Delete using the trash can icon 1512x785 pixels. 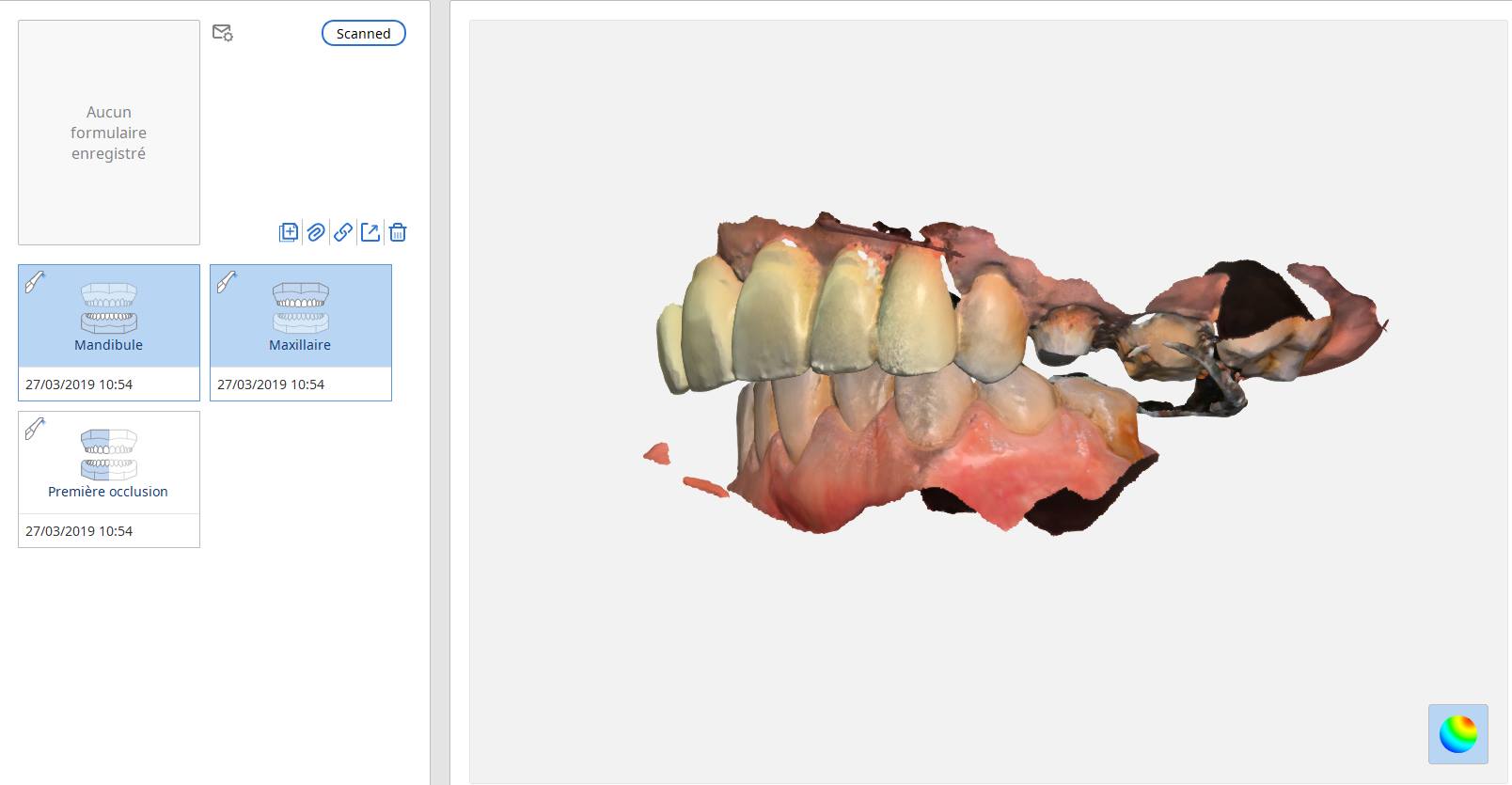[398, 232]
